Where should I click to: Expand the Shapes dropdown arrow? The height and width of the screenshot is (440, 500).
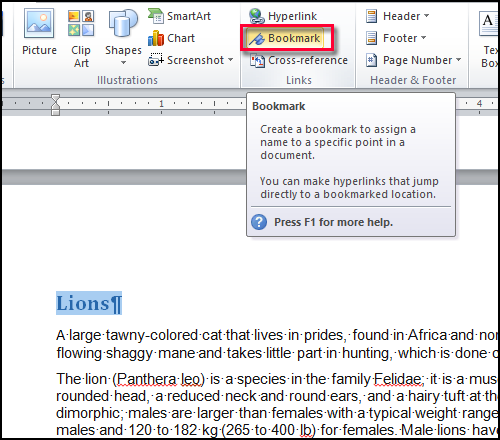(x=123, y=63)
